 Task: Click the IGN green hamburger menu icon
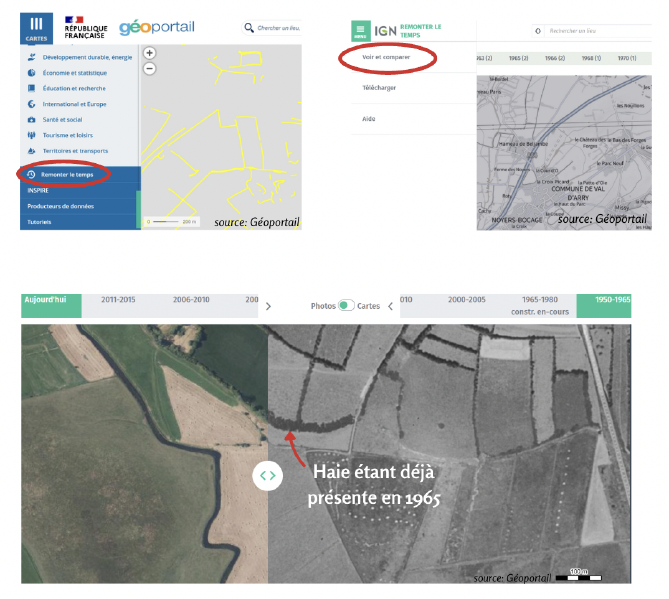[360, 30]
